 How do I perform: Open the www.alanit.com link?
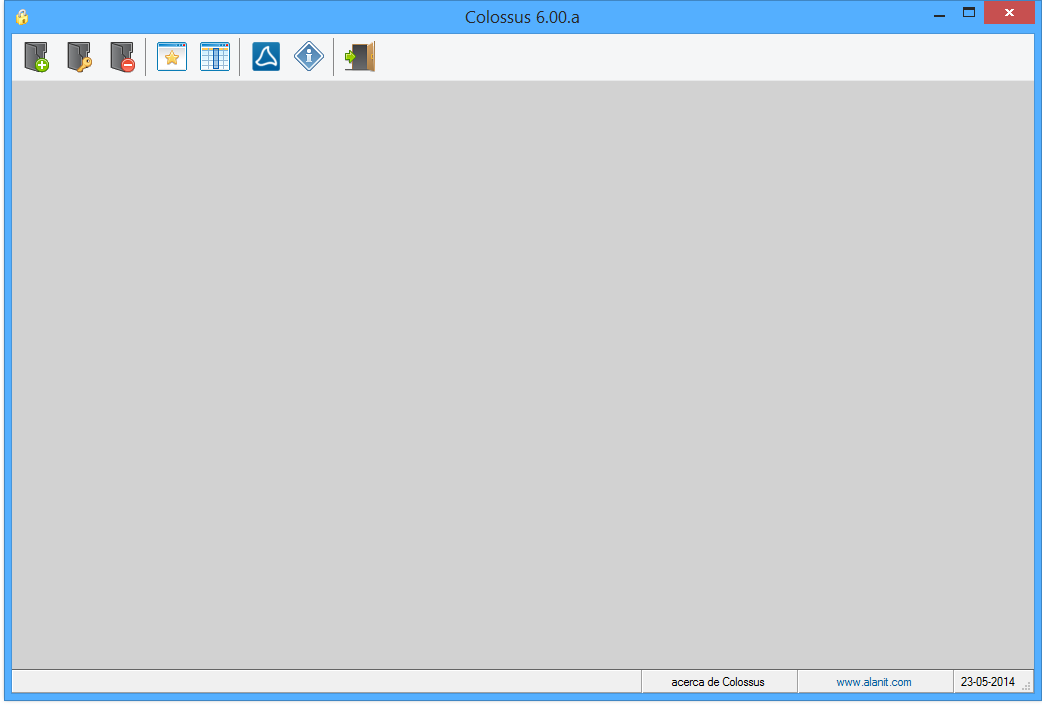tap(874, 682)
